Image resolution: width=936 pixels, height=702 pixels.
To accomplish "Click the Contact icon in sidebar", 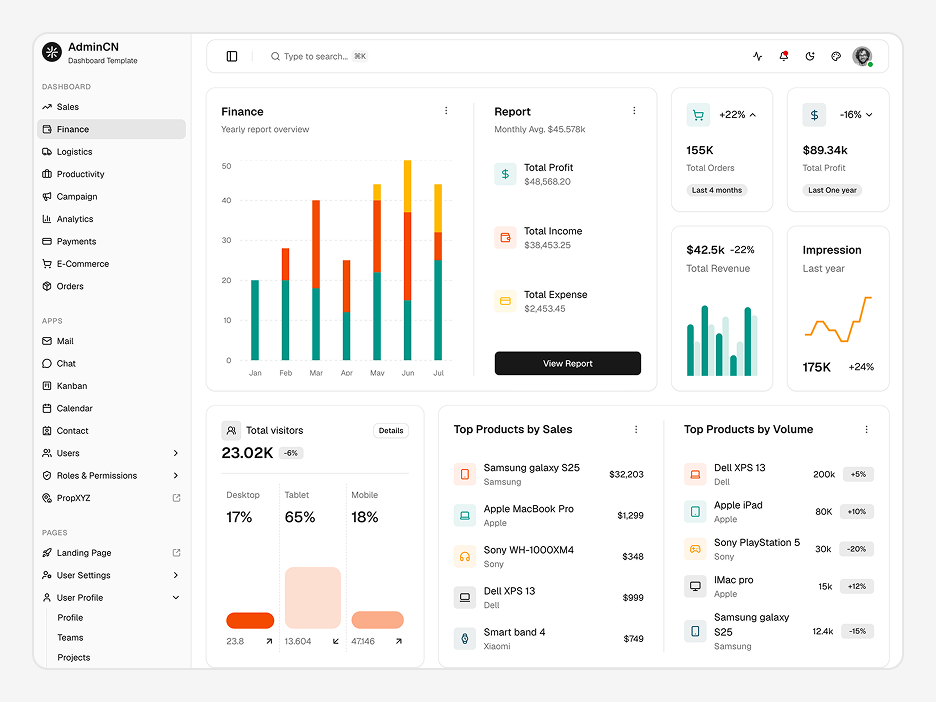I will (47, 430).
